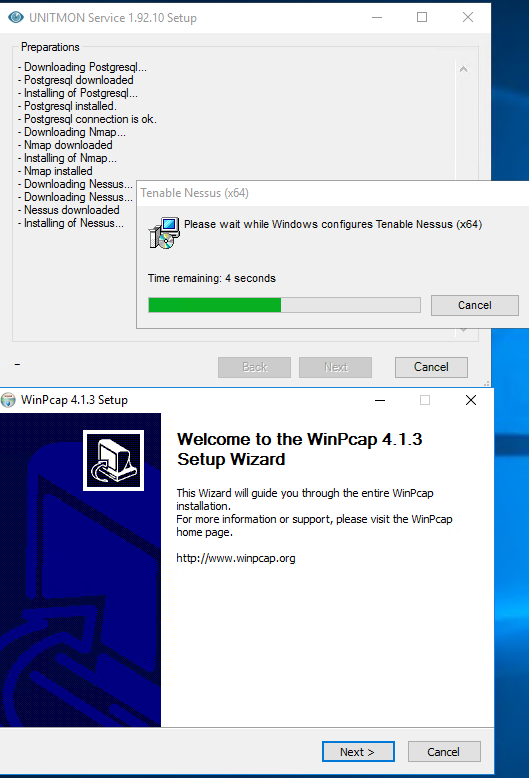Click the greyed Back button in UNITMON Setup
The image size is (529, 778).
(x=255, y=367)
